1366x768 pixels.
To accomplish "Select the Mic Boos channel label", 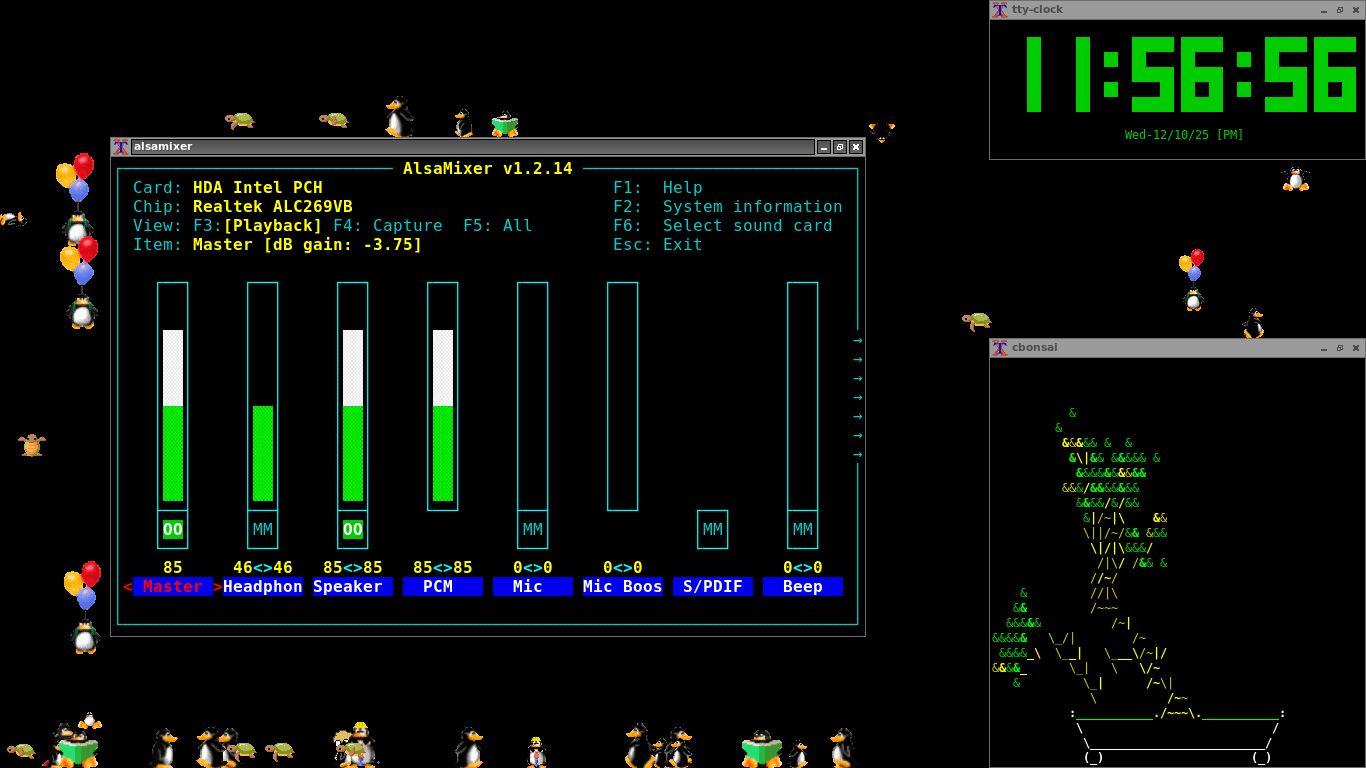I will point(623,587).
